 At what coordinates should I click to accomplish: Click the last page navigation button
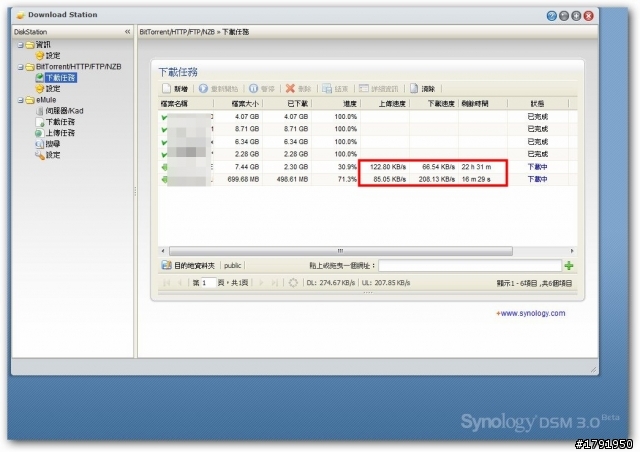tap(275, 283)
